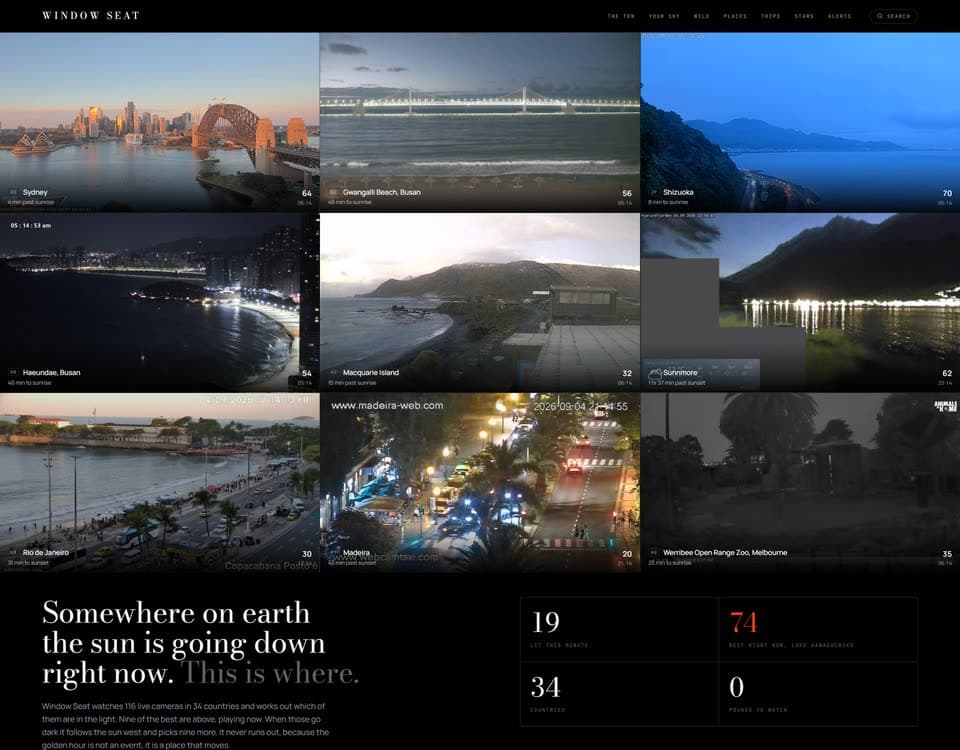
Task: Open the Stars menu item
Action: pyautogui.click(x=804, y=16)
